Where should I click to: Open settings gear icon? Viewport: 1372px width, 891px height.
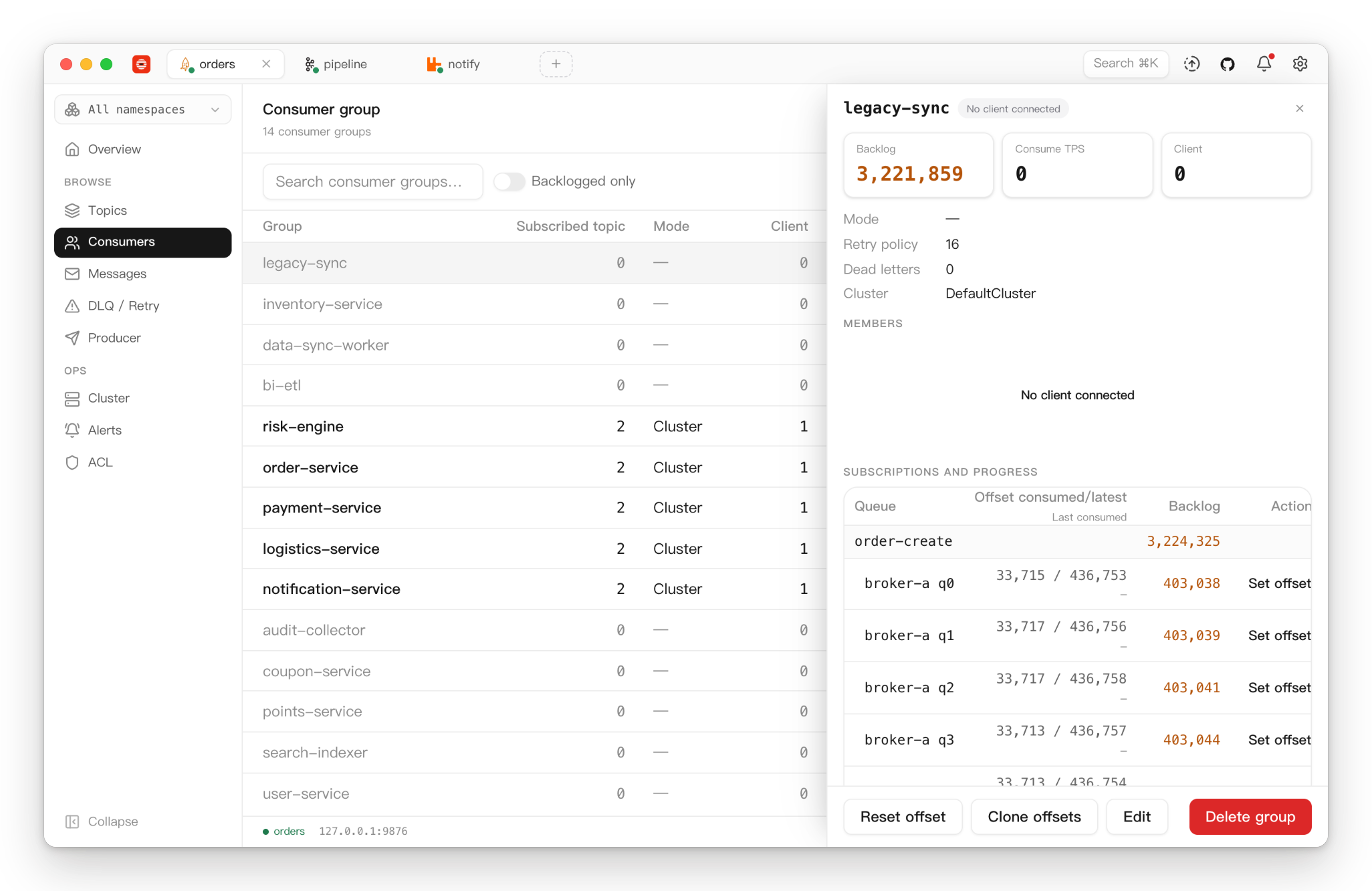[1300, 64]
